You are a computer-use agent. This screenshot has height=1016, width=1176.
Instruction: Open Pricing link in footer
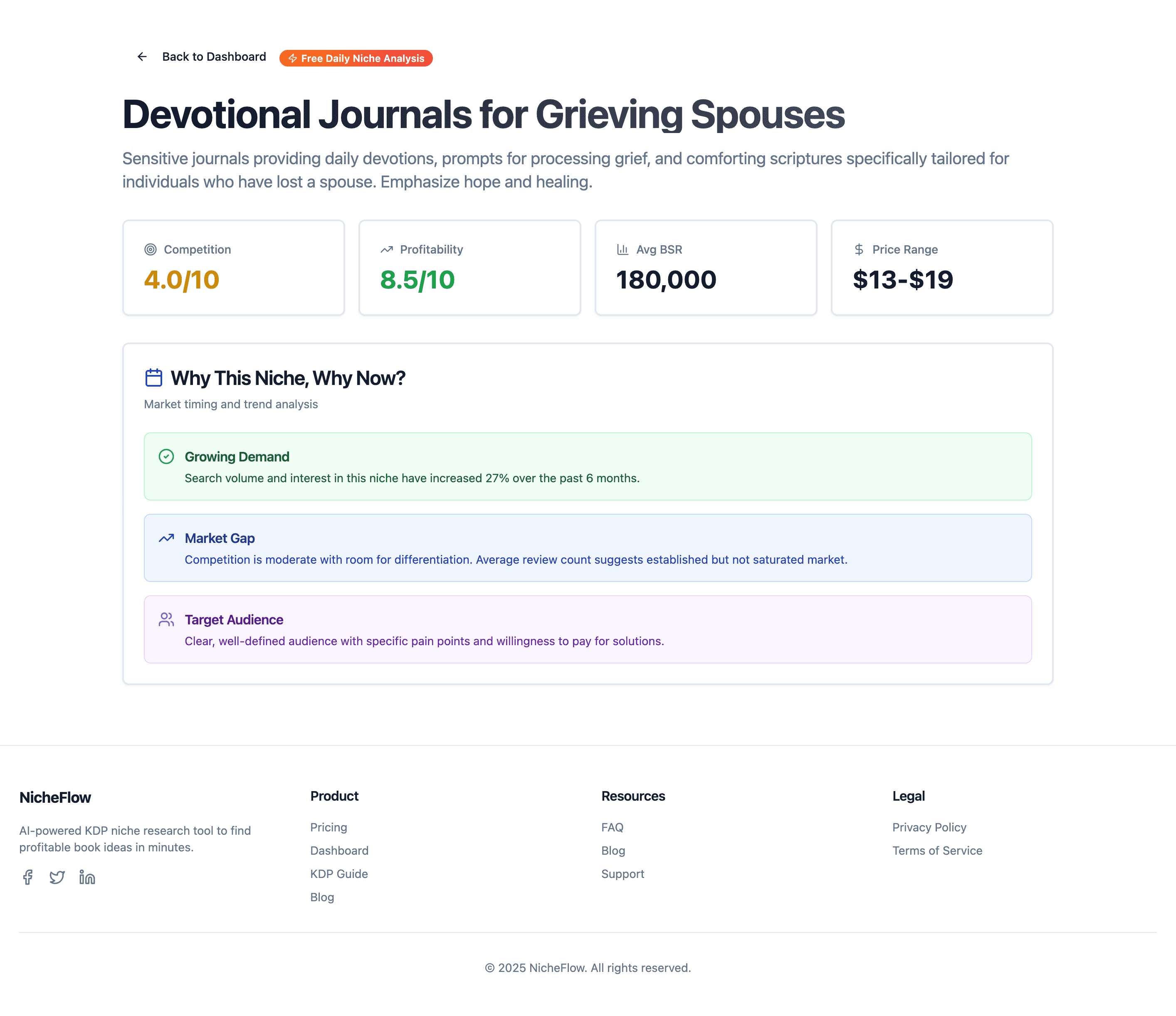[x=329, y=827]
